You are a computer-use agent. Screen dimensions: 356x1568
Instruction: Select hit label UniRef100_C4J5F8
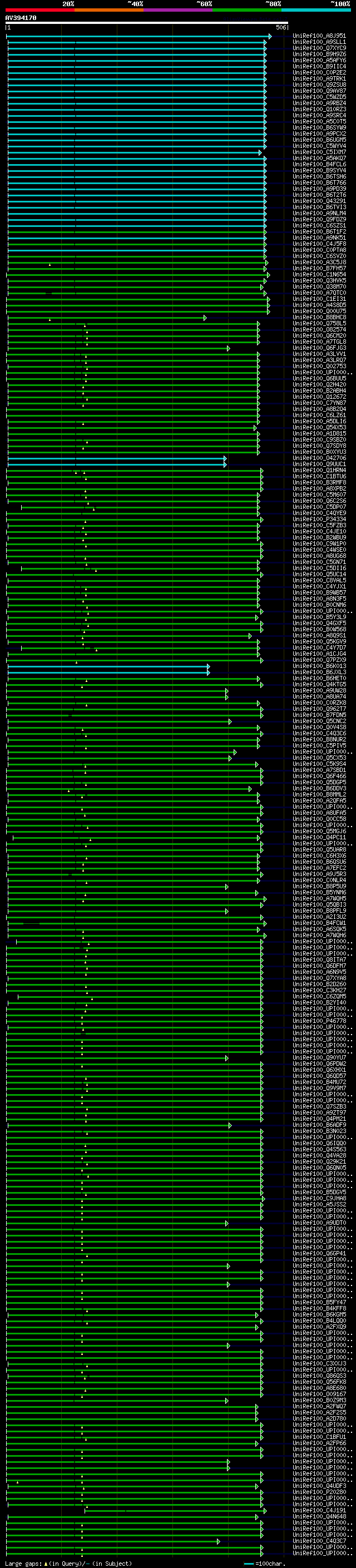tap(319, 244)
